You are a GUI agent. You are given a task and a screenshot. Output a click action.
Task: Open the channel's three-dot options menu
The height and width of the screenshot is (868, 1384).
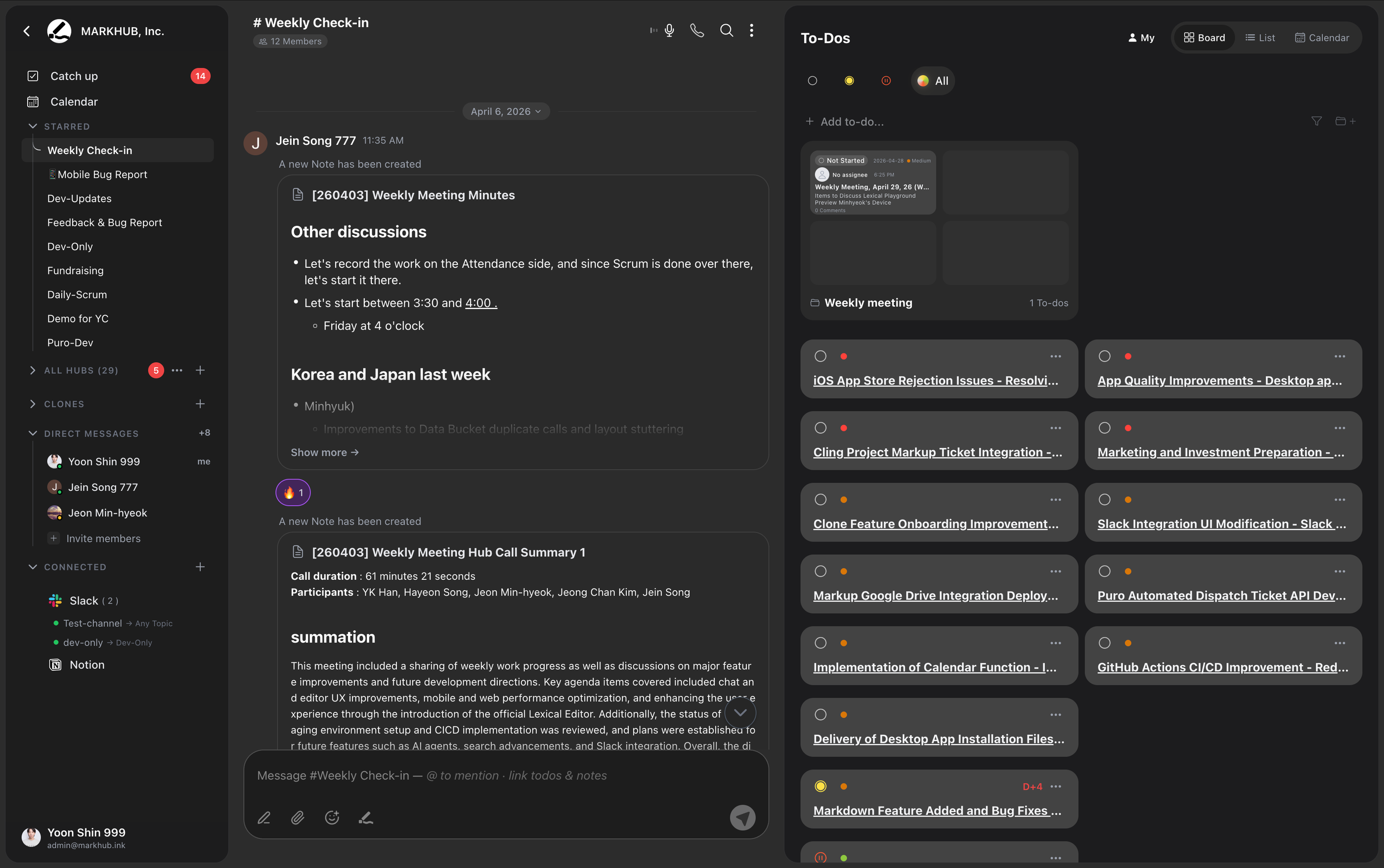click(751, 31)
